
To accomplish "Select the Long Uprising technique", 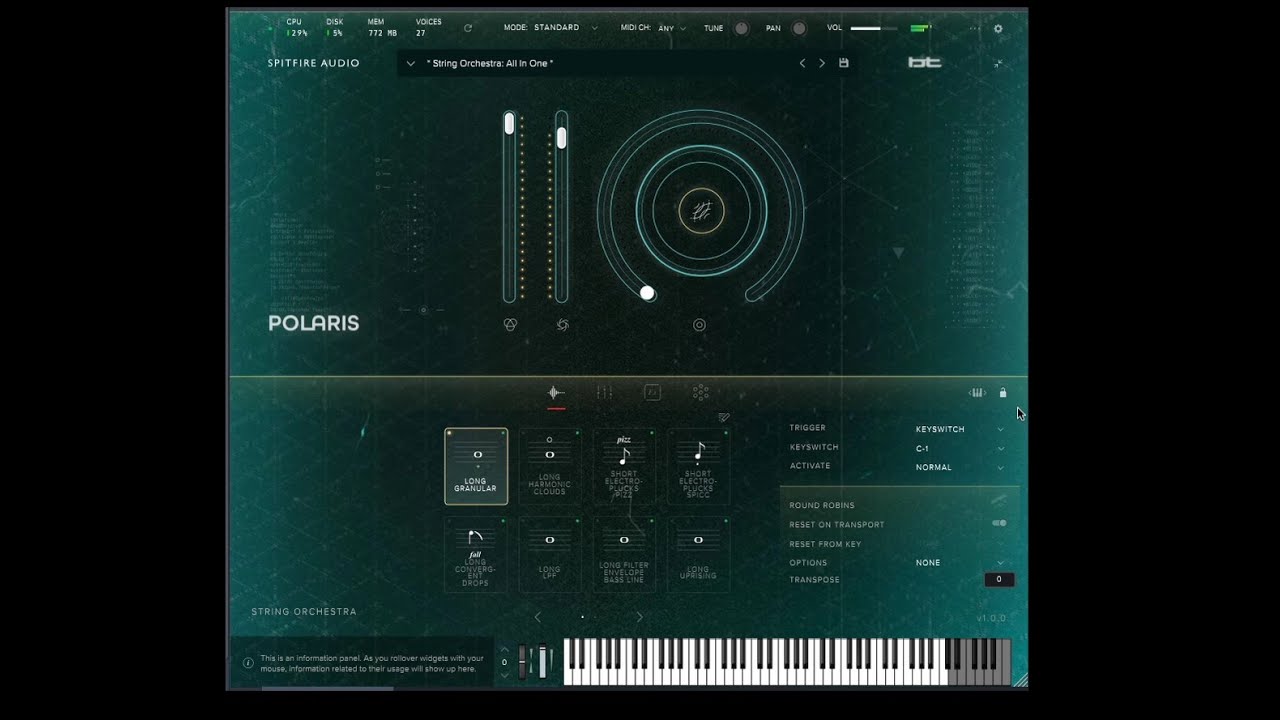I will click(x=698, y=555).
